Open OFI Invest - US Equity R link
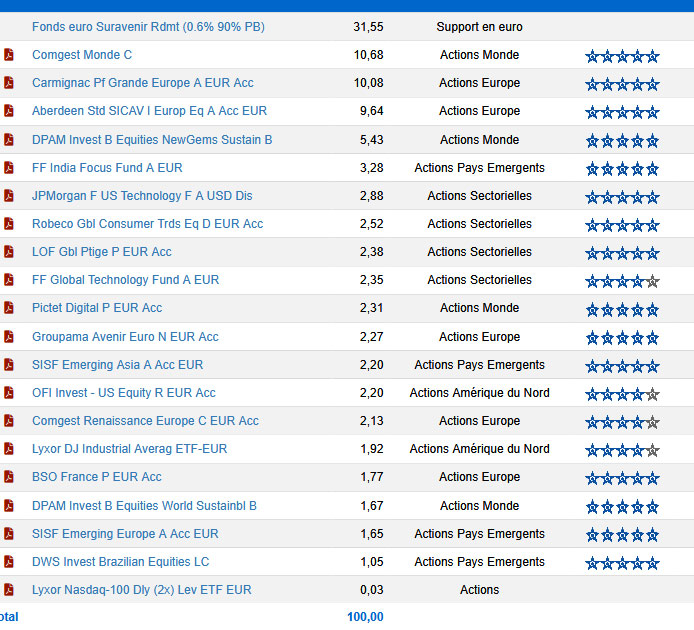 click(123, 393)
